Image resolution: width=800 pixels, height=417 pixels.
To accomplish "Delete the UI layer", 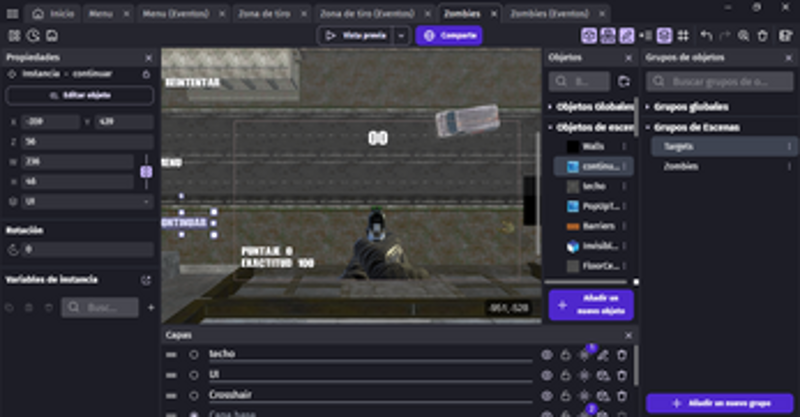I will [x=621, y=375].
